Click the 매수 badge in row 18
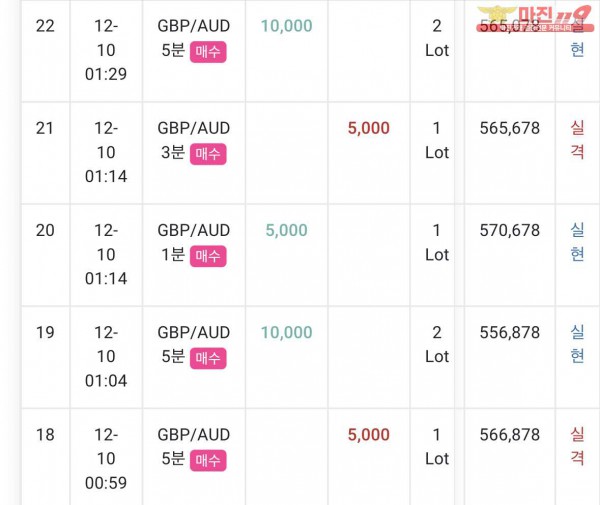This screenshot has width=600, height=505. click(x=208, y=461)
